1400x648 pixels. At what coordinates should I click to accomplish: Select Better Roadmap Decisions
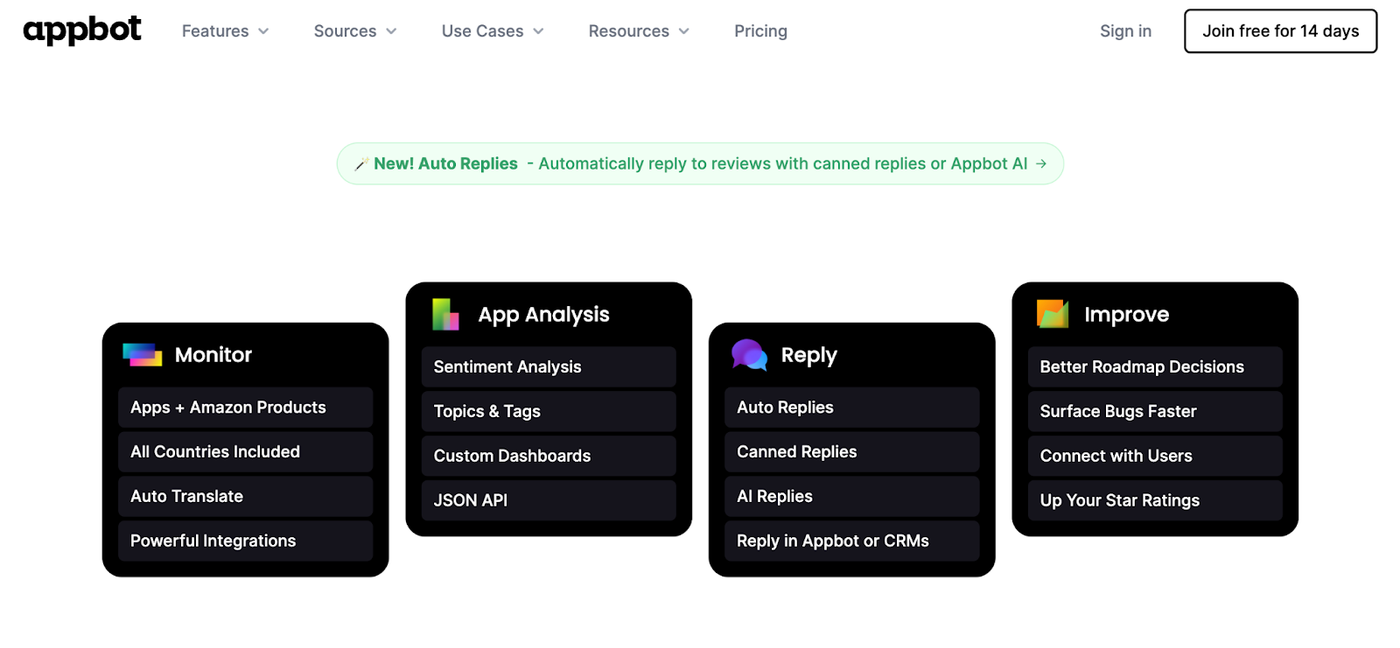[x=1155, y=367]
